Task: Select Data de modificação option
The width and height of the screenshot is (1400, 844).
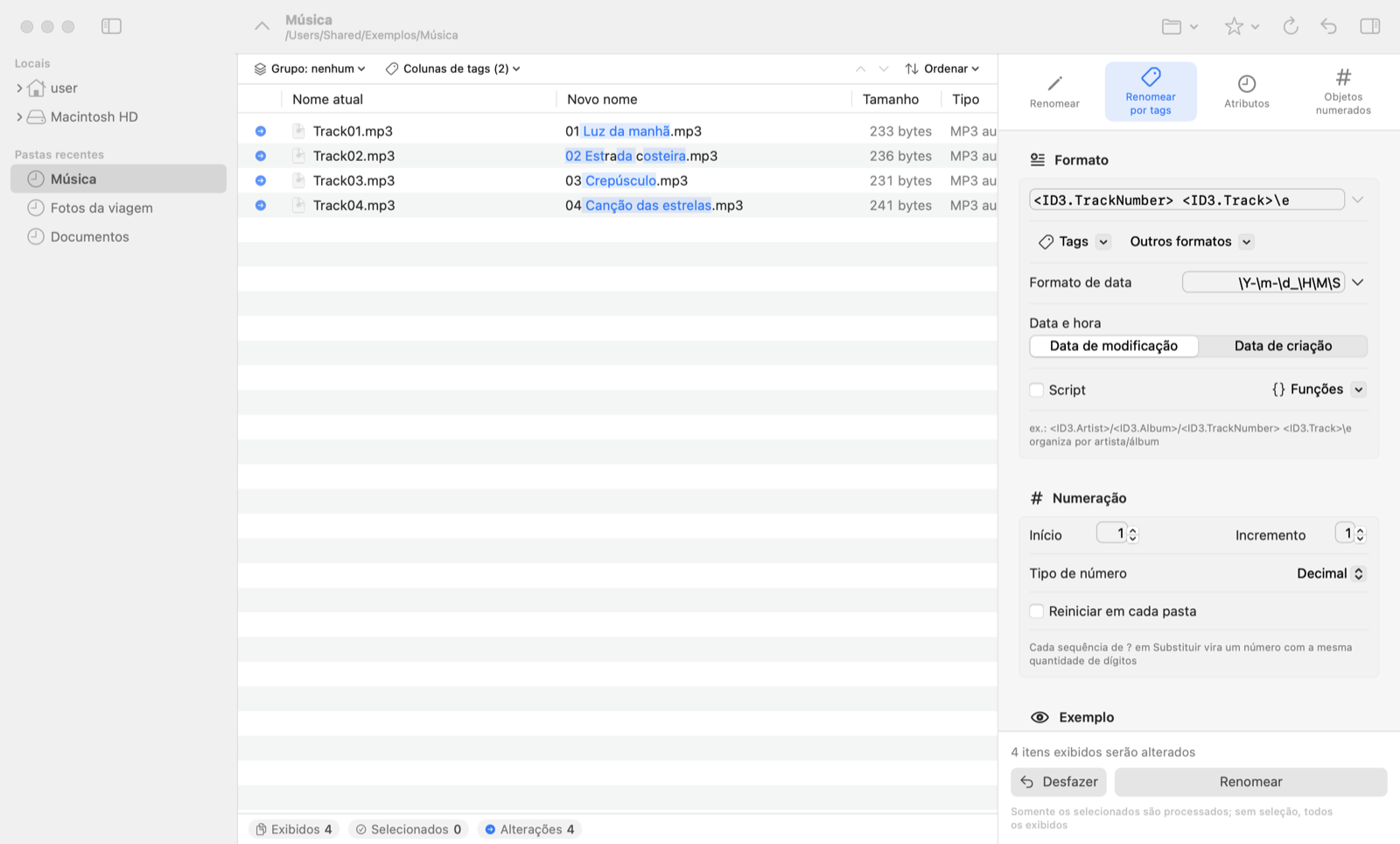Action: point(1114,346)
